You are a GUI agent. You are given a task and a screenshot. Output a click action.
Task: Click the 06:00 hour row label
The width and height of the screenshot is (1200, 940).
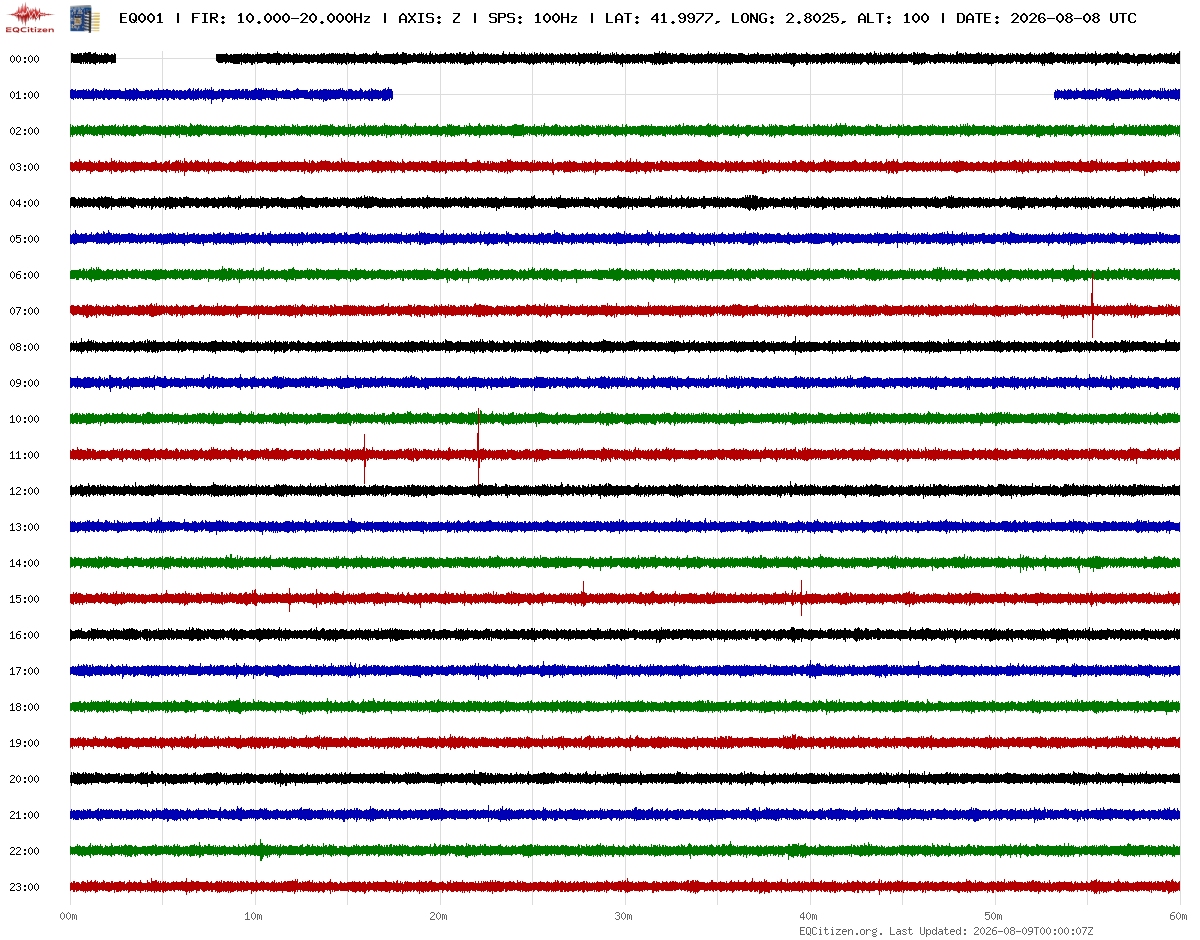click(24, 275)
